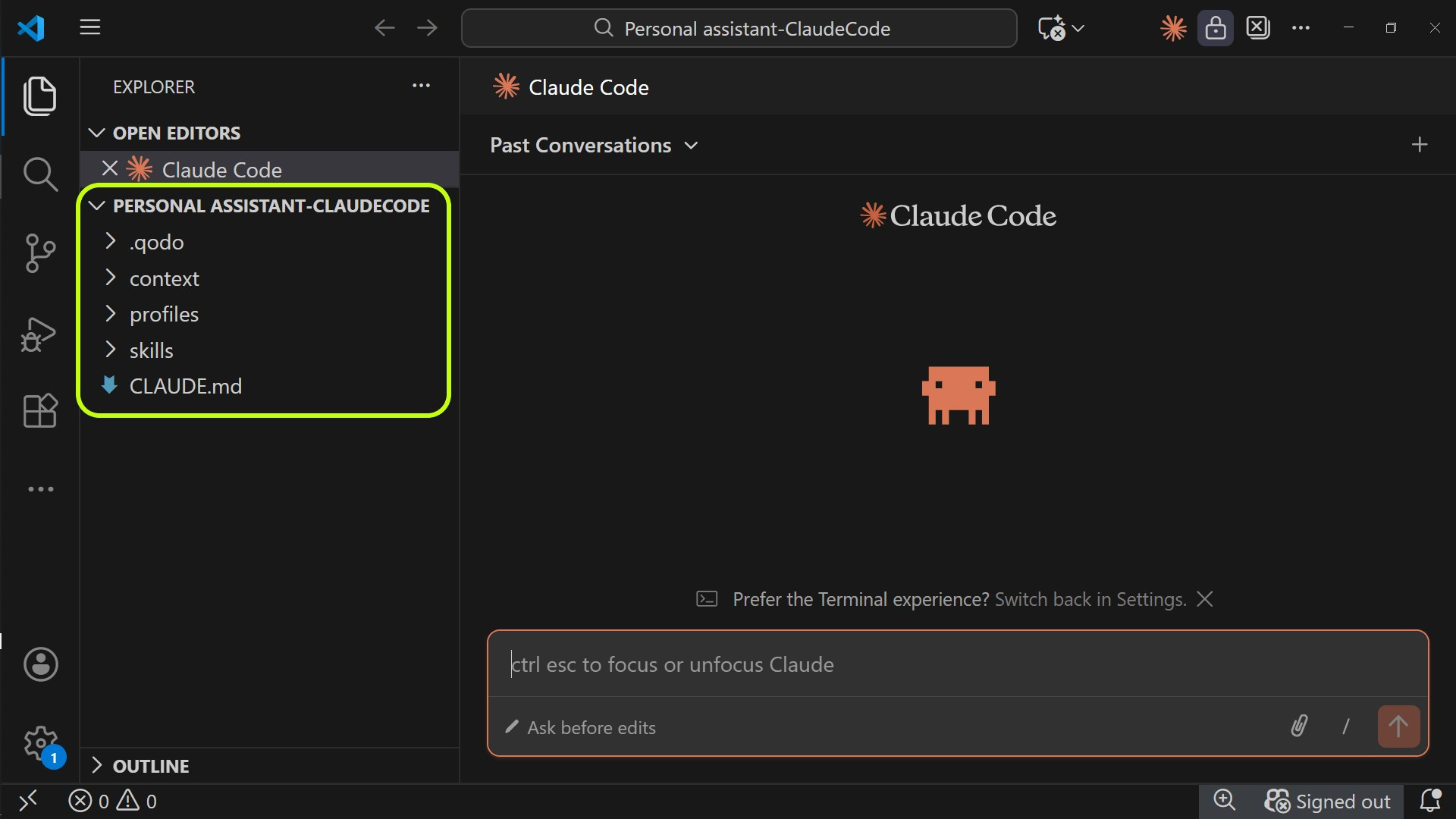Click the attach file paperclip icon
This screenshot has height=819, width=1456.
tap(1299, 726)
